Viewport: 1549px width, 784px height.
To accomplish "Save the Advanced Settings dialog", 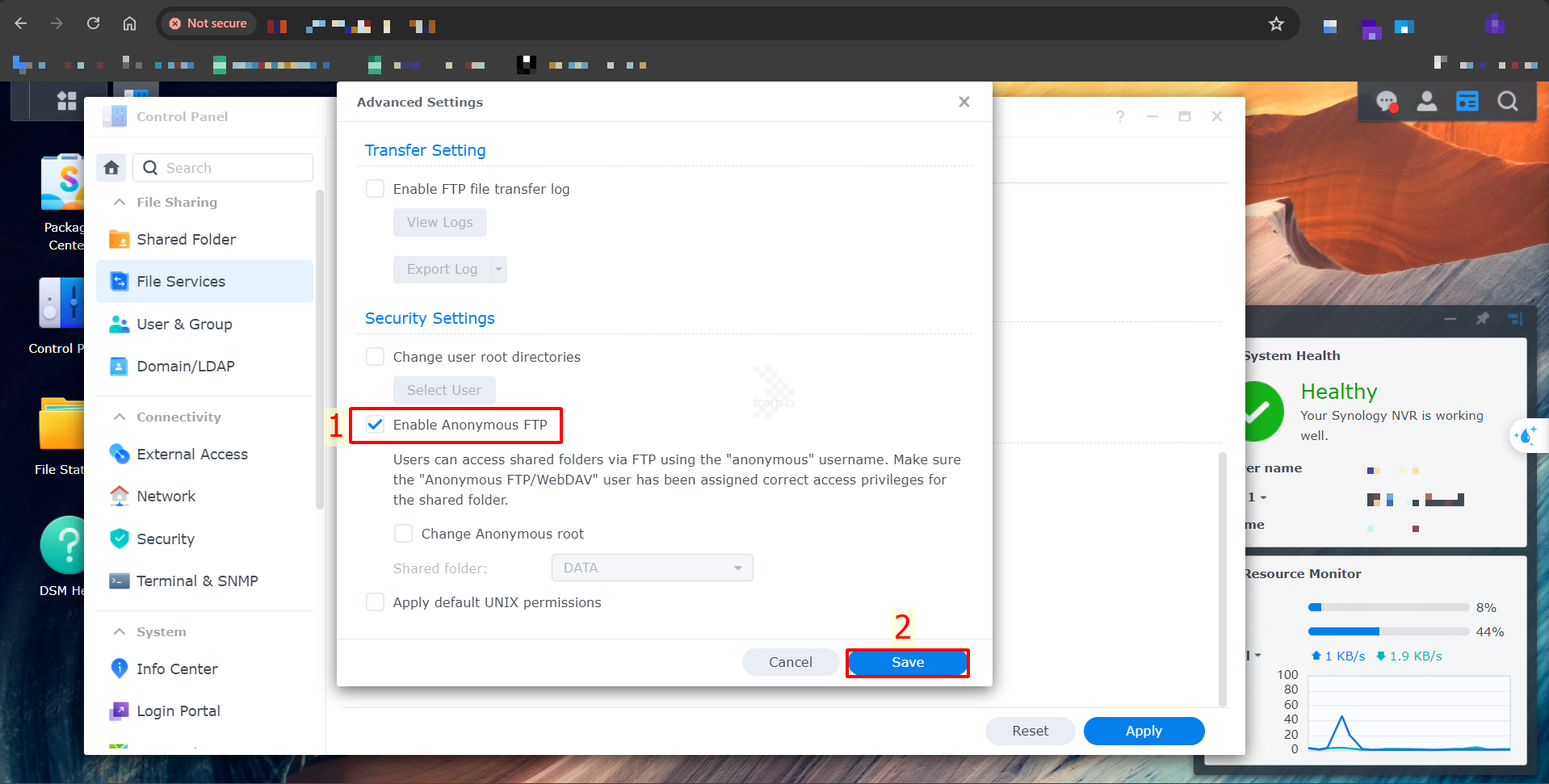I will [908, 662].
